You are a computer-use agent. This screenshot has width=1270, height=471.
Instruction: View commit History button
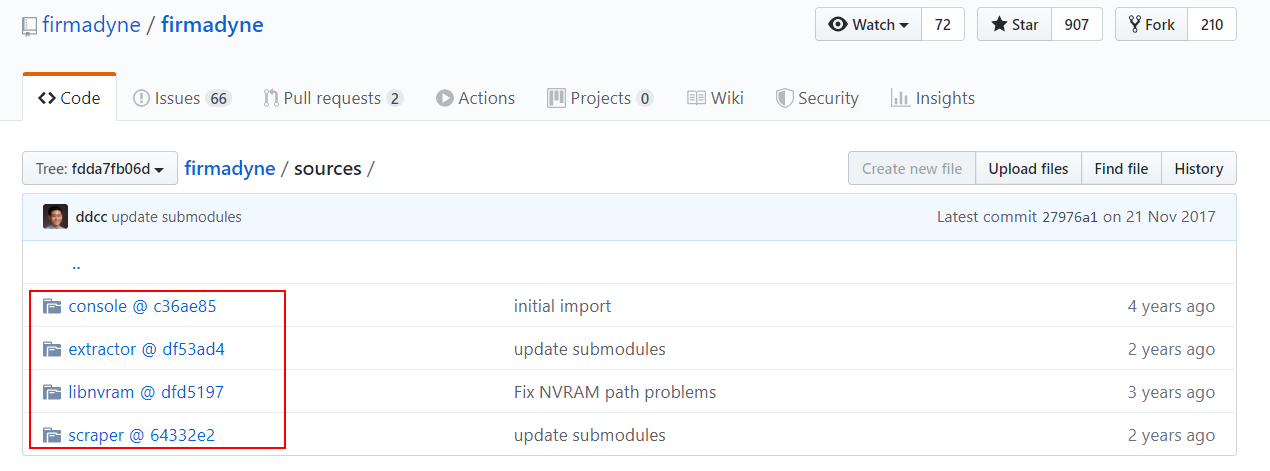1199,169
